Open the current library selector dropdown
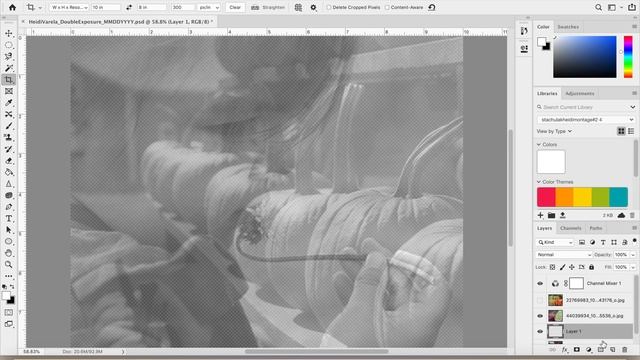This screenshot has height=360, width=640. click(x=585, y=120)
